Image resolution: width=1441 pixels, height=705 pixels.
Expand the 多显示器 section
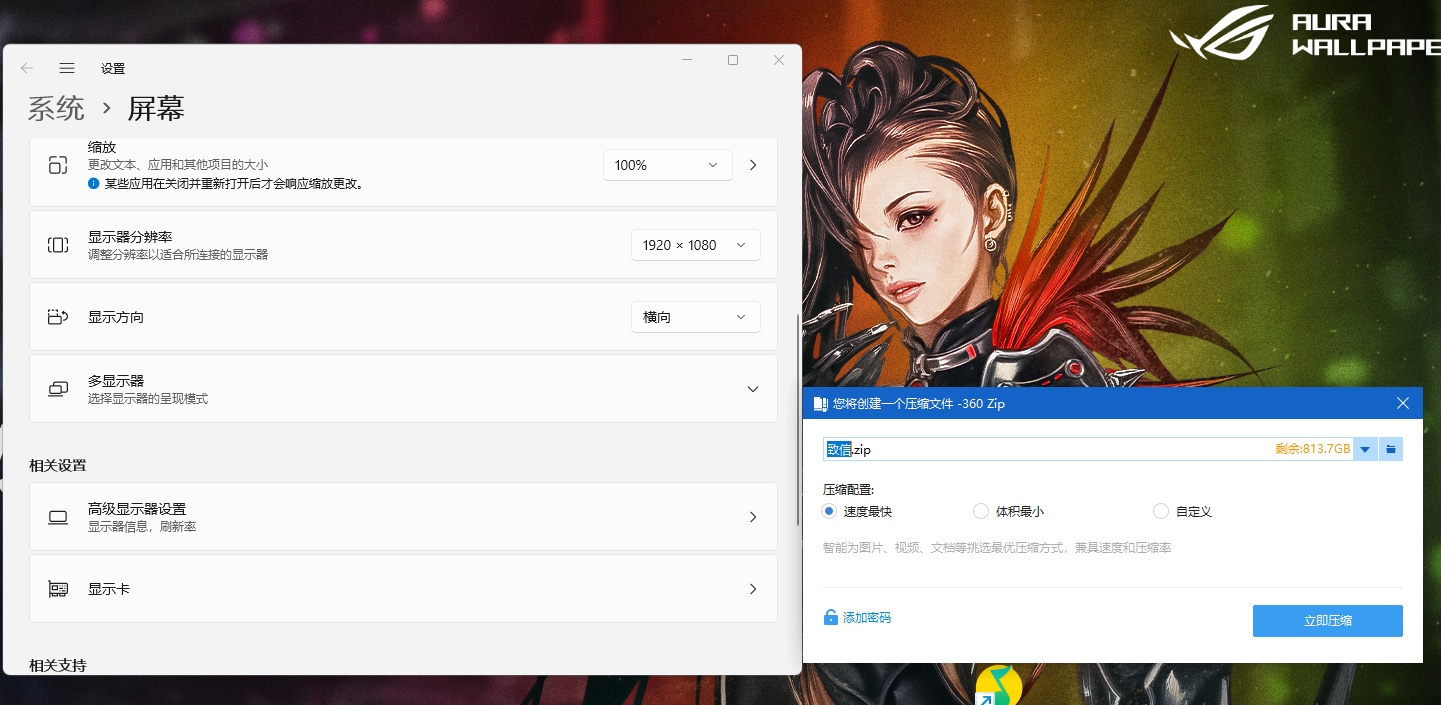tap(753, 389)
